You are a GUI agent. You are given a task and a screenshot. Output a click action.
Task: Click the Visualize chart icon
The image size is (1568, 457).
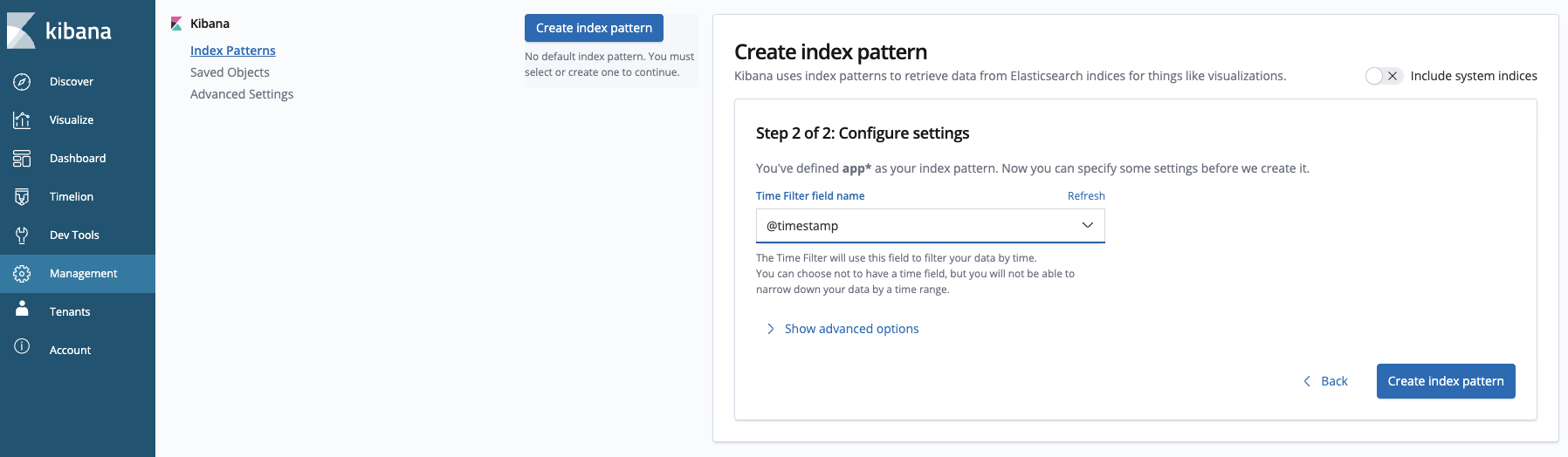(22, 120)
